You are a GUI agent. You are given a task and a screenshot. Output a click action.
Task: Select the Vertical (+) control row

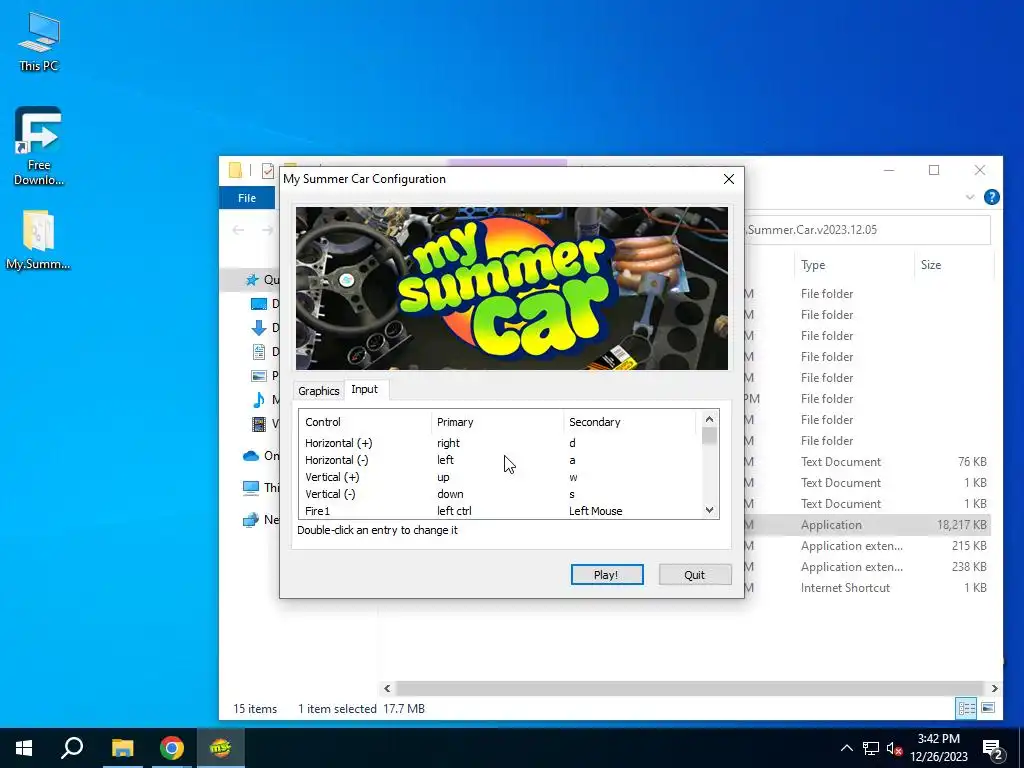(498, 477)
